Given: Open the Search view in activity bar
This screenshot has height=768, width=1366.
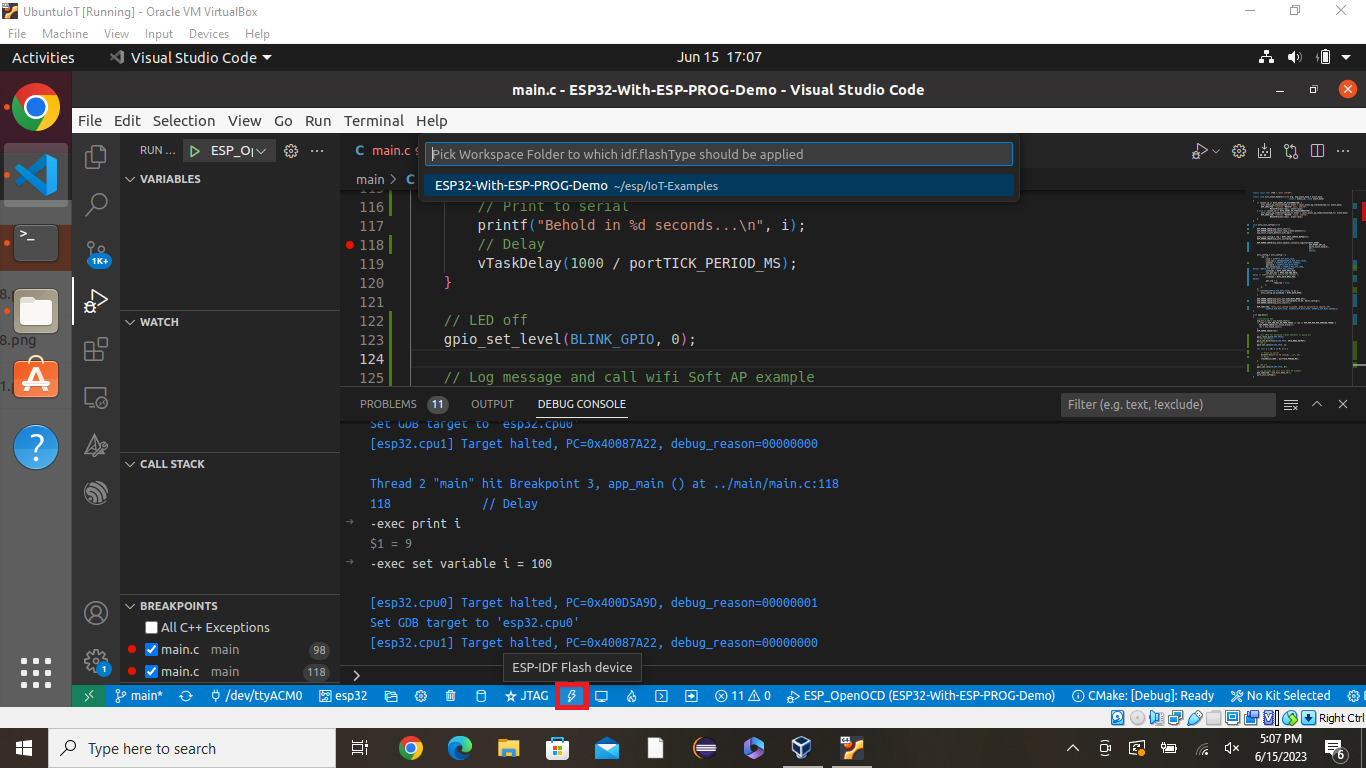Looking at the screenshot, I should [96, 205].
